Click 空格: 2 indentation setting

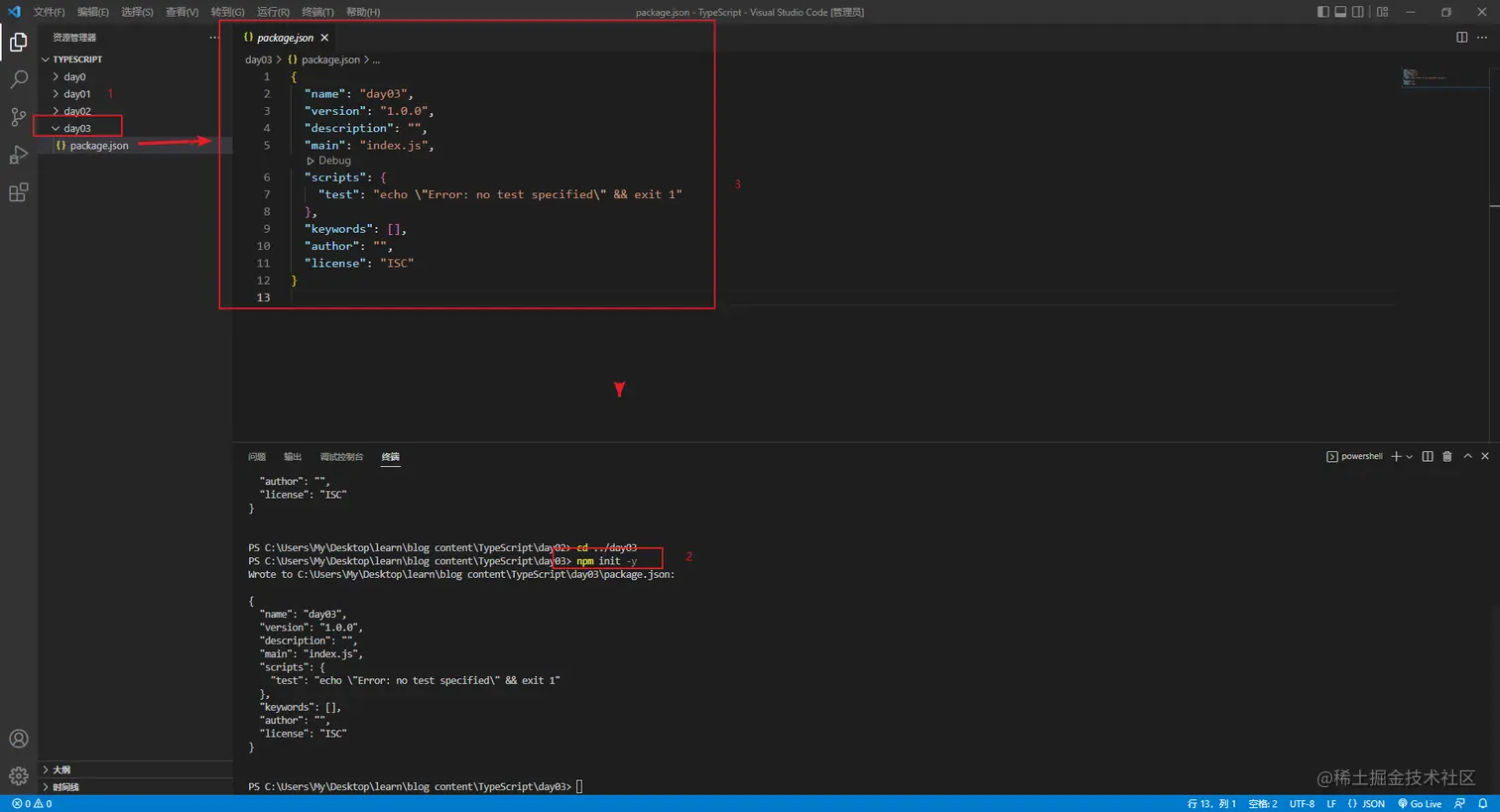(1263, 804)
